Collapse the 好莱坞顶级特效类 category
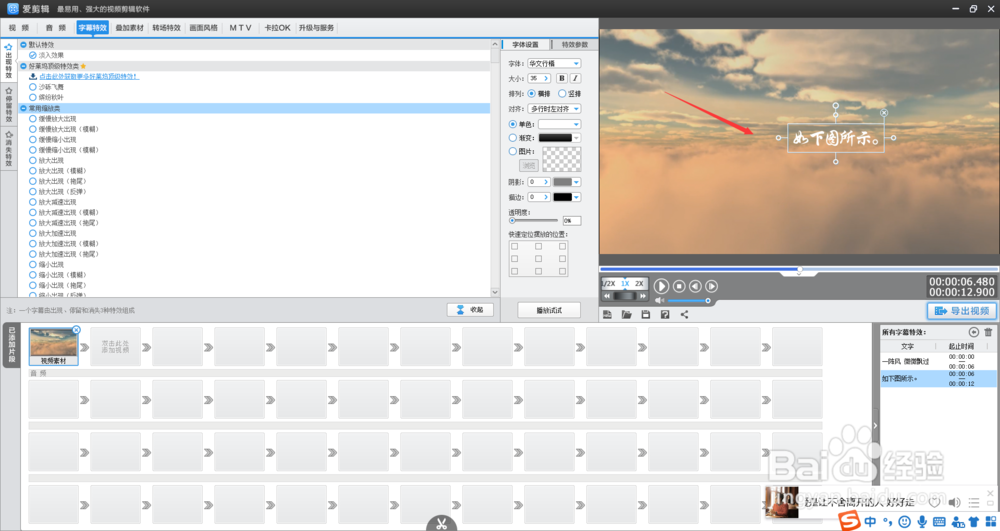The height and width of the screenshot is (531, 1000). tap(24, 66)
